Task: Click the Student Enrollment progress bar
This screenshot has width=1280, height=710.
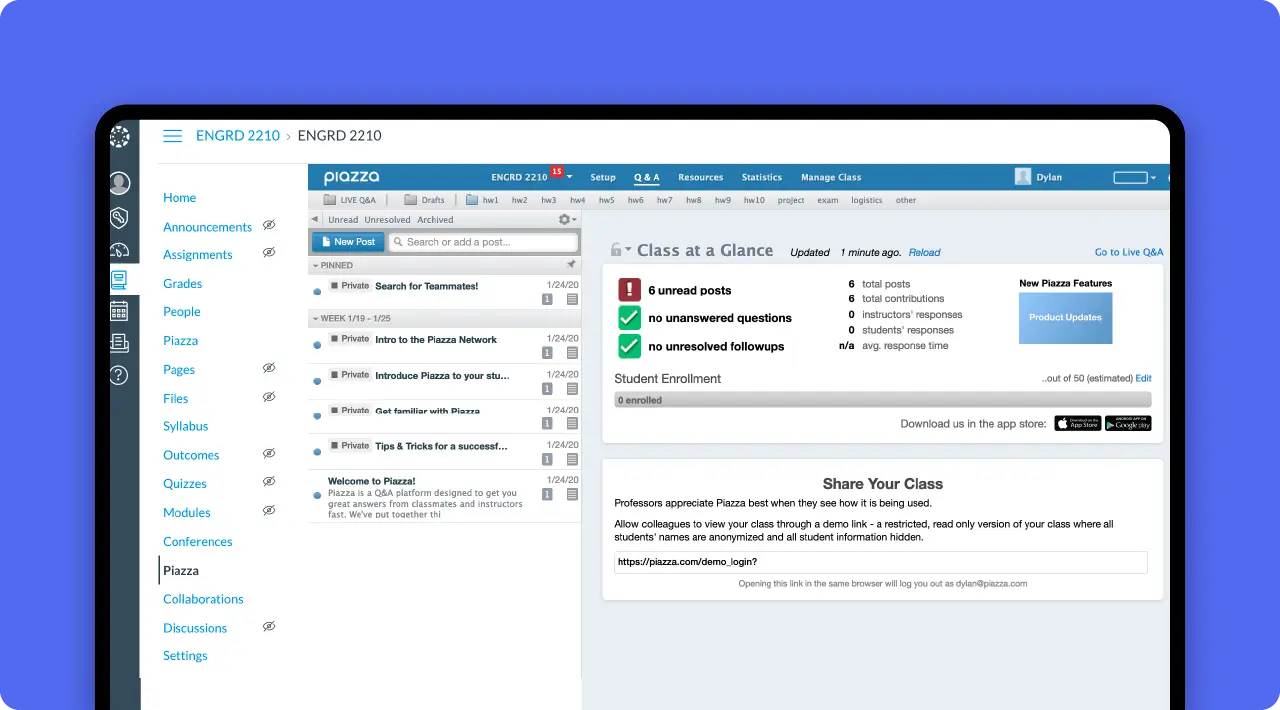Action: 883,400
